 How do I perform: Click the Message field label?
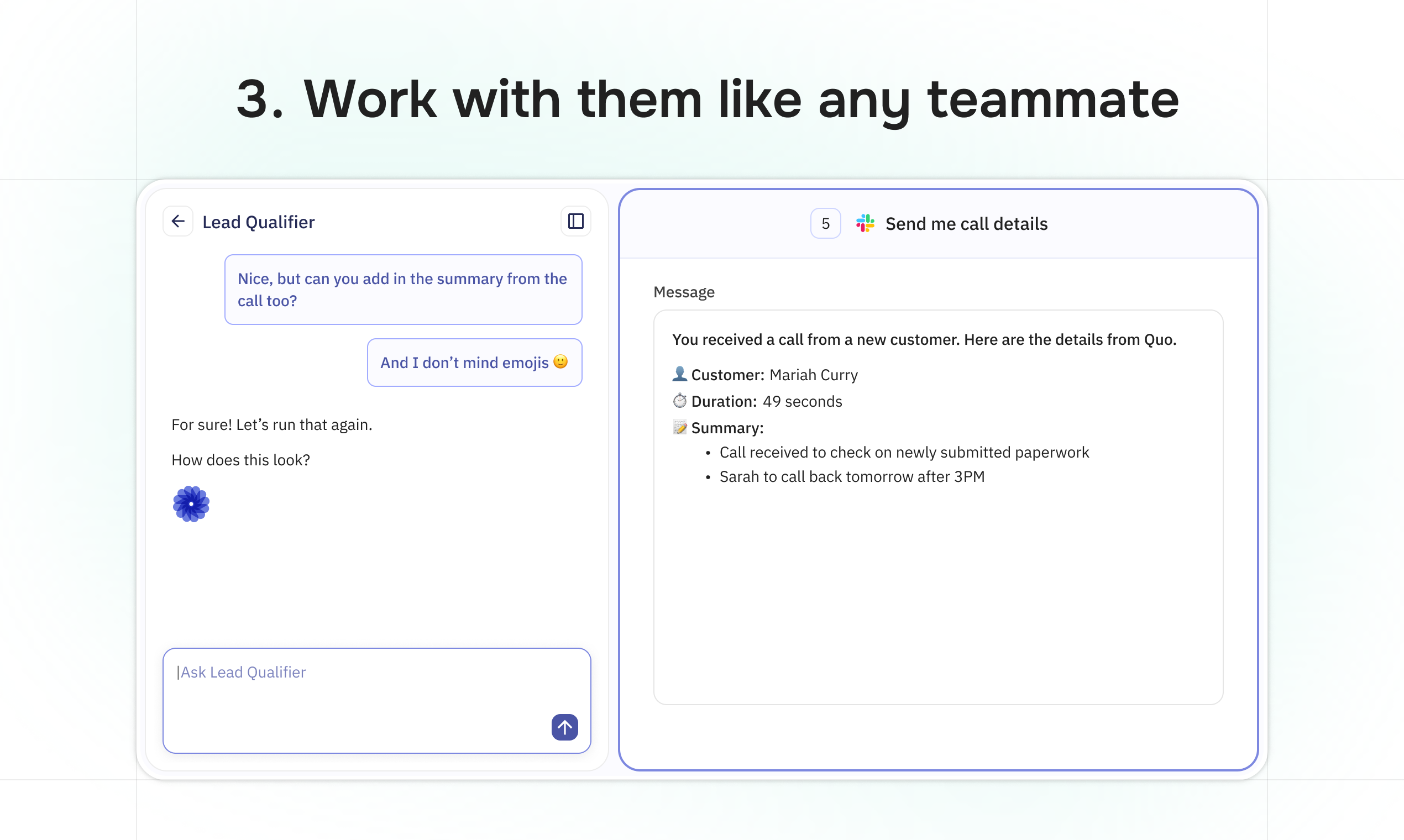684,292
